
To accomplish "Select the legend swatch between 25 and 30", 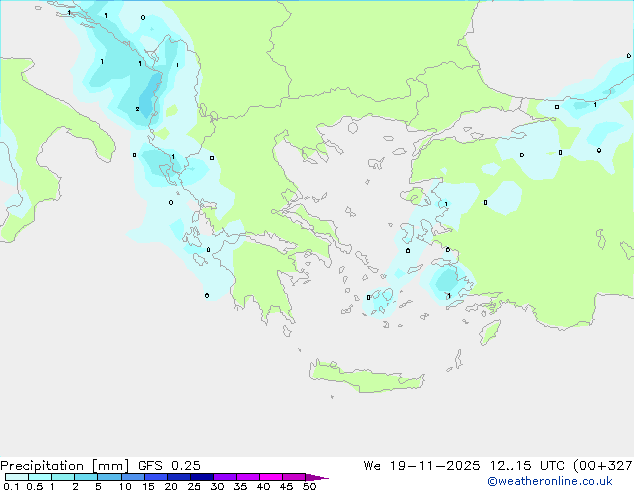I will point(201,477).
